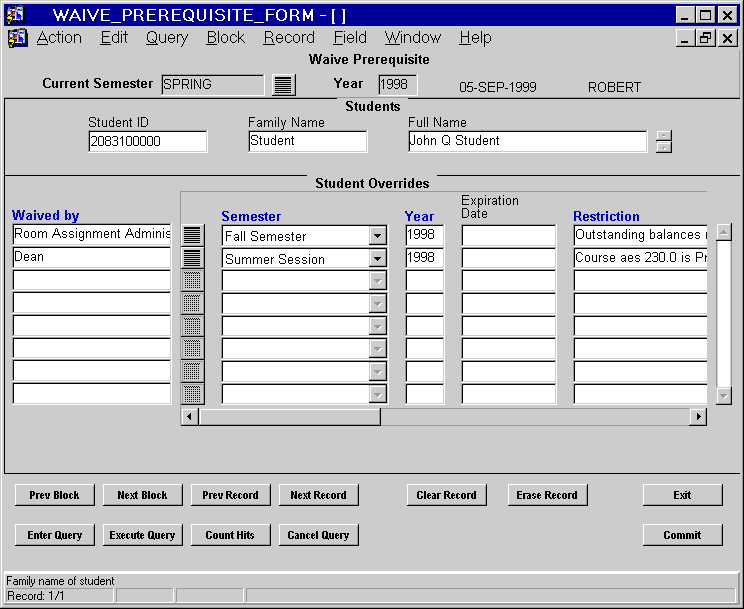
Task: Click down arrow next to Full Name
Action: point(664,147)
